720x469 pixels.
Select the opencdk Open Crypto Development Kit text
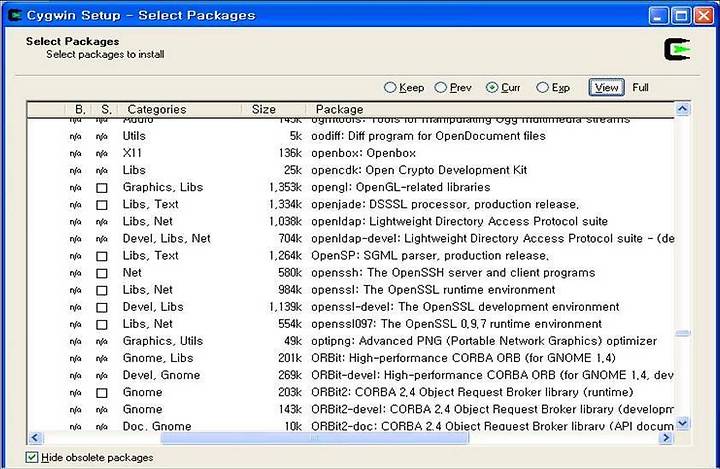(419, 170)
